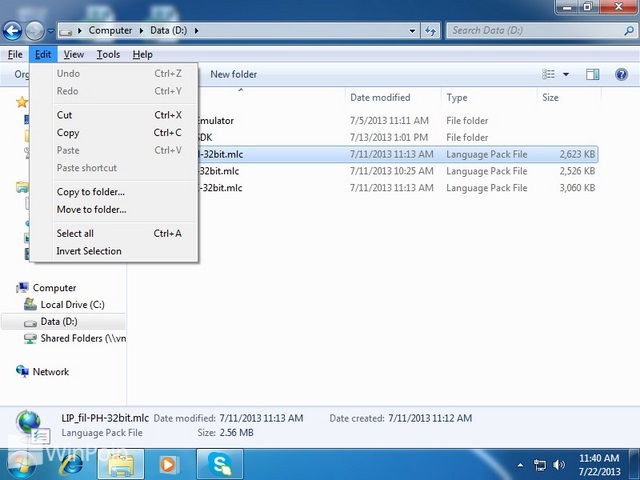Choose Select all from Edit menu
The width and height of the screenshot is (640, 480).
tap(114, 233)
